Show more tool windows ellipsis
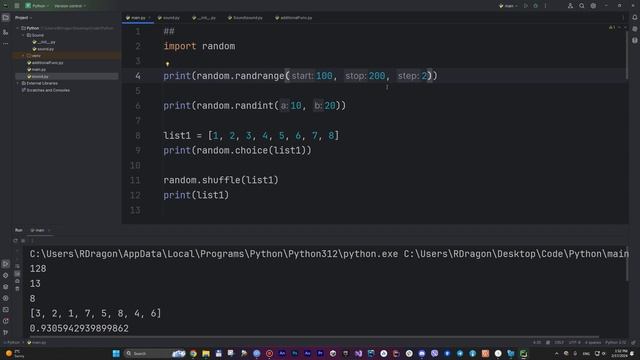The height and width of the screenshot is (360, 640). click(5, 44)
